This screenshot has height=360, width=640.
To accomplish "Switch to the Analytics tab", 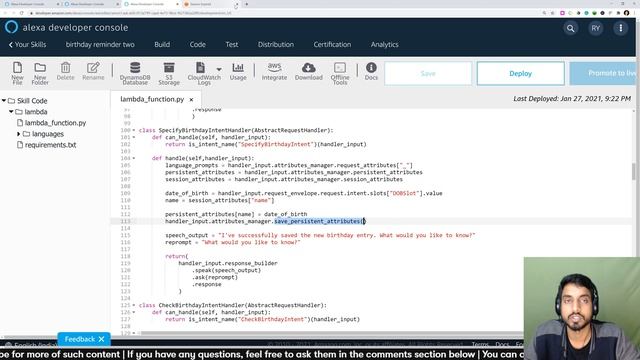I will [384, 44].
